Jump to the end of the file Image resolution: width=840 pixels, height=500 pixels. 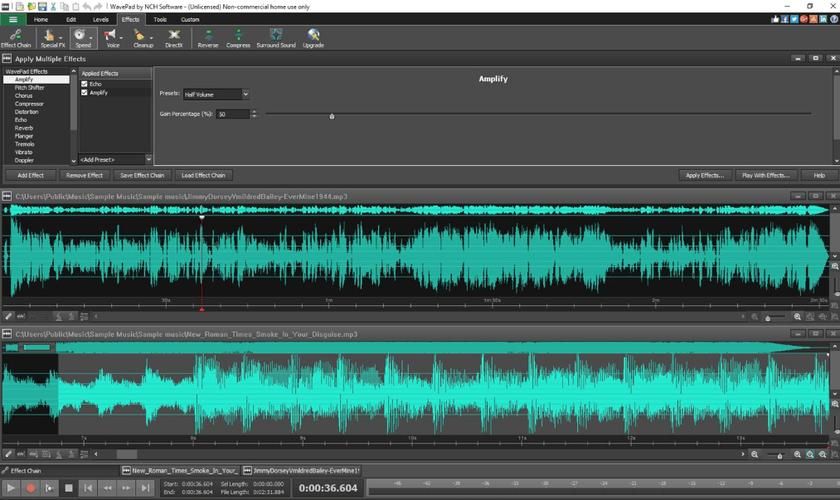pos(145,488)
